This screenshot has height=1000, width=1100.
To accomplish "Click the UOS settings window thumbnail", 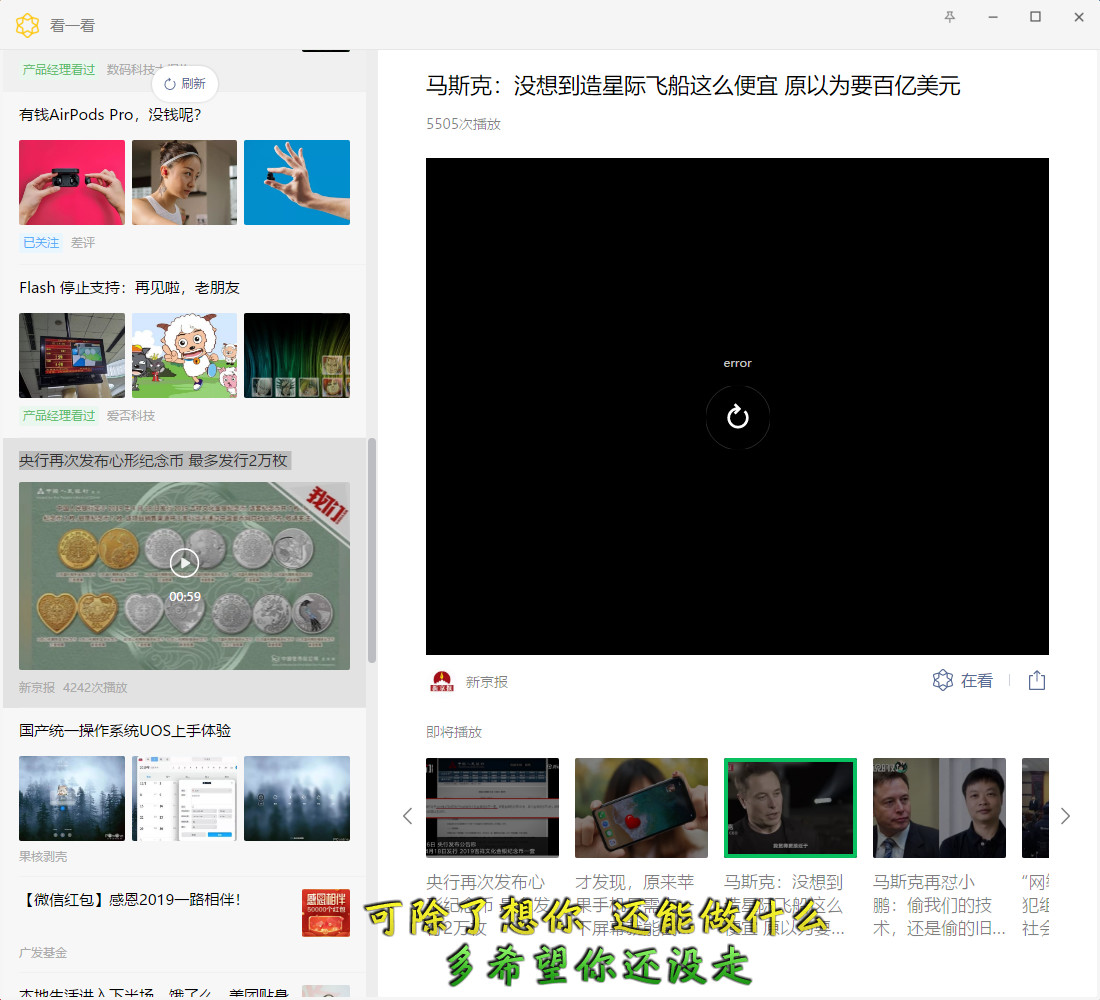I will click(x=185, y=798).
